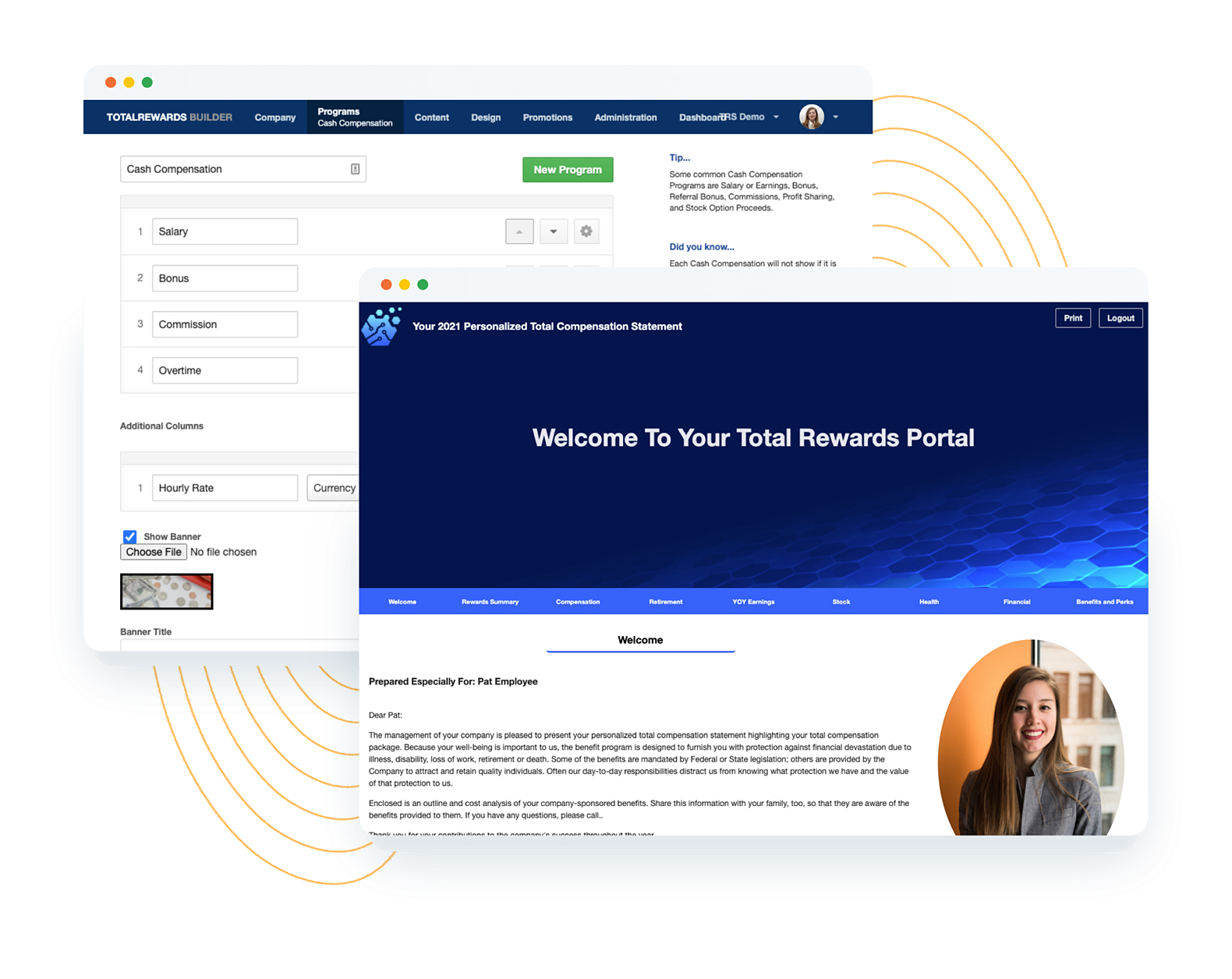
Task: Close the Builder window with red button
Action: [x=111, y=83]
